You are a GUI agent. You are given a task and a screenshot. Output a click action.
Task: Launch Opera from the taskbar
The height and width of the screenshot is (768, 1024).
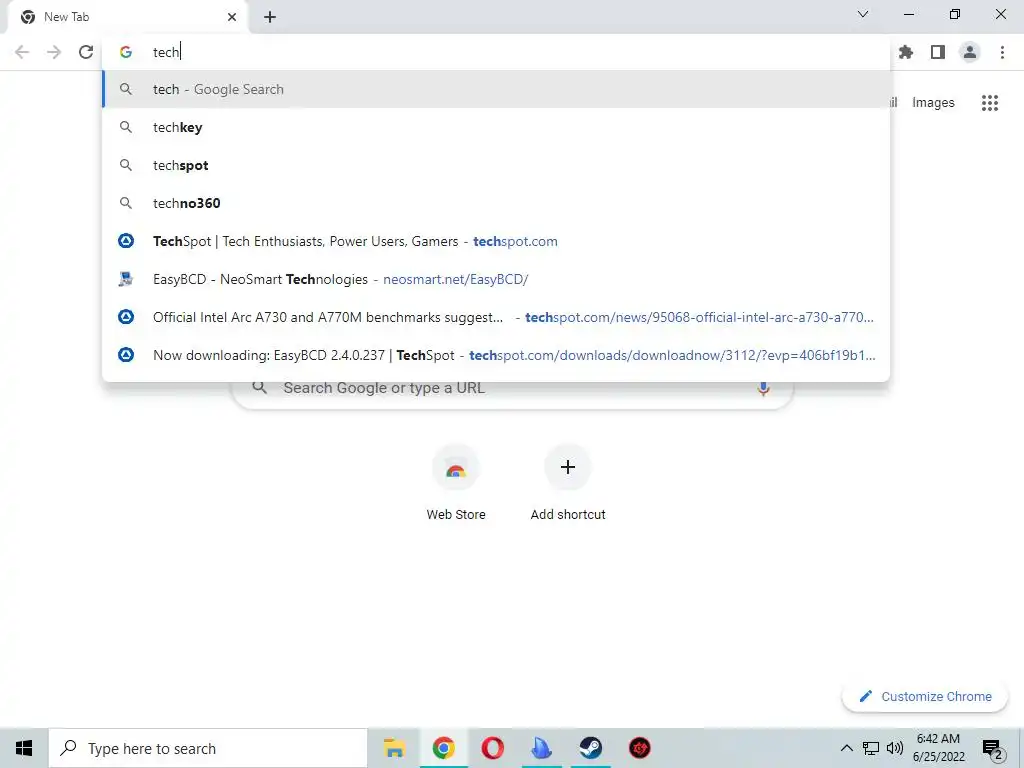coord(492,748)
